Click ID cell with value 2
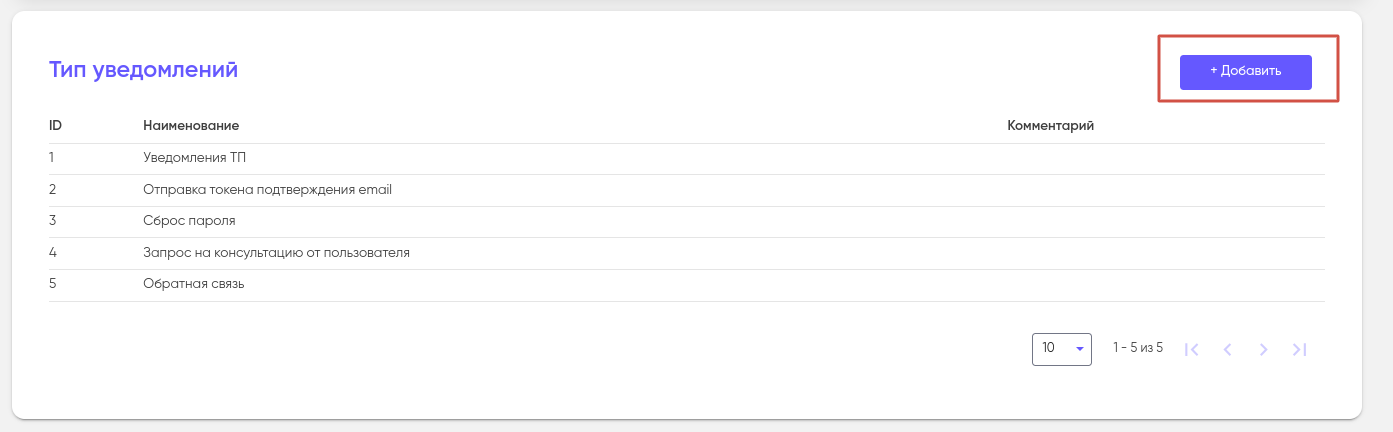 pos(53,190)
